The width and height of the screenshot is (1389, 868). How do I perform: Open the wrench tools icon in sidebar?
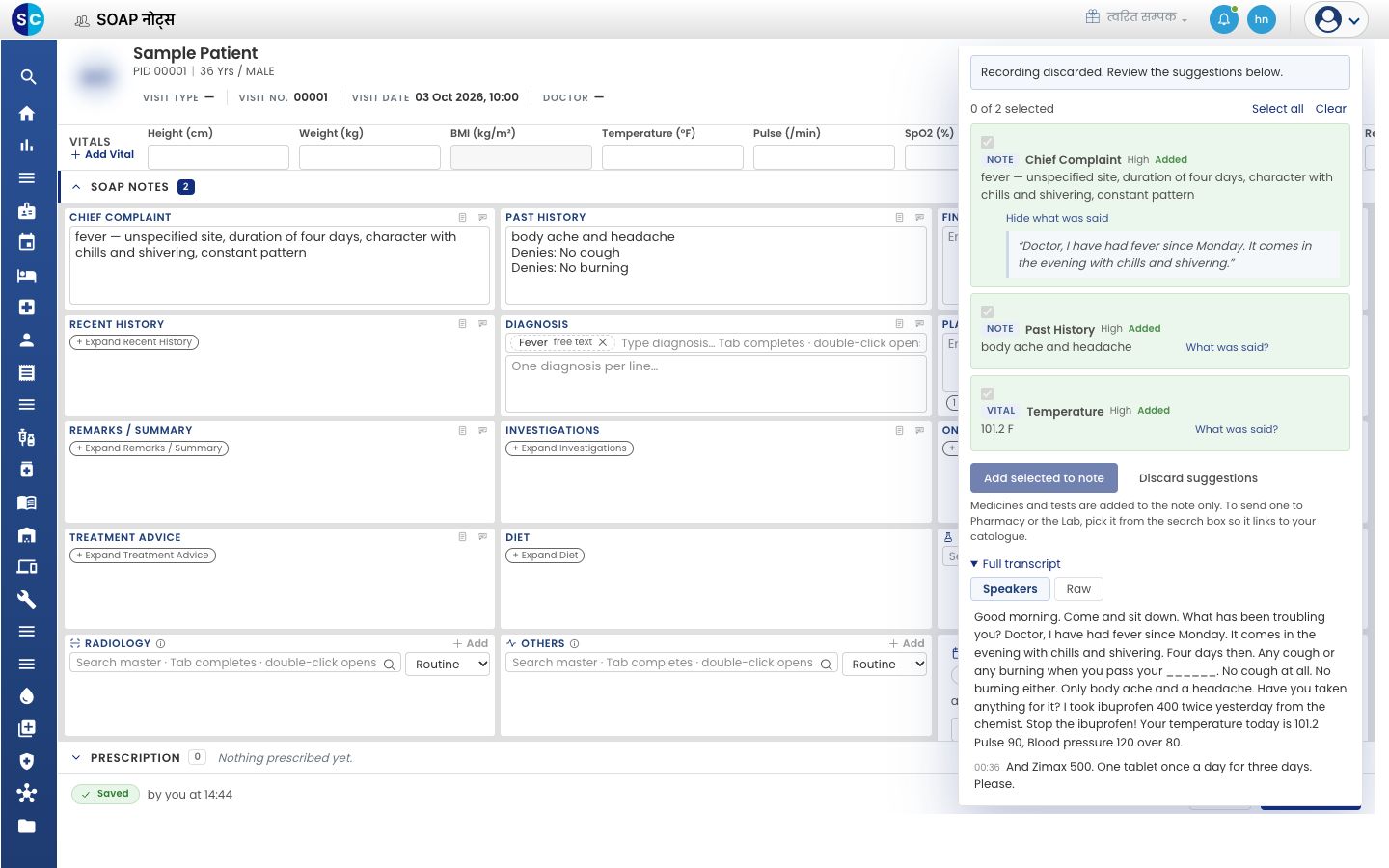click(x=27, y=599)
